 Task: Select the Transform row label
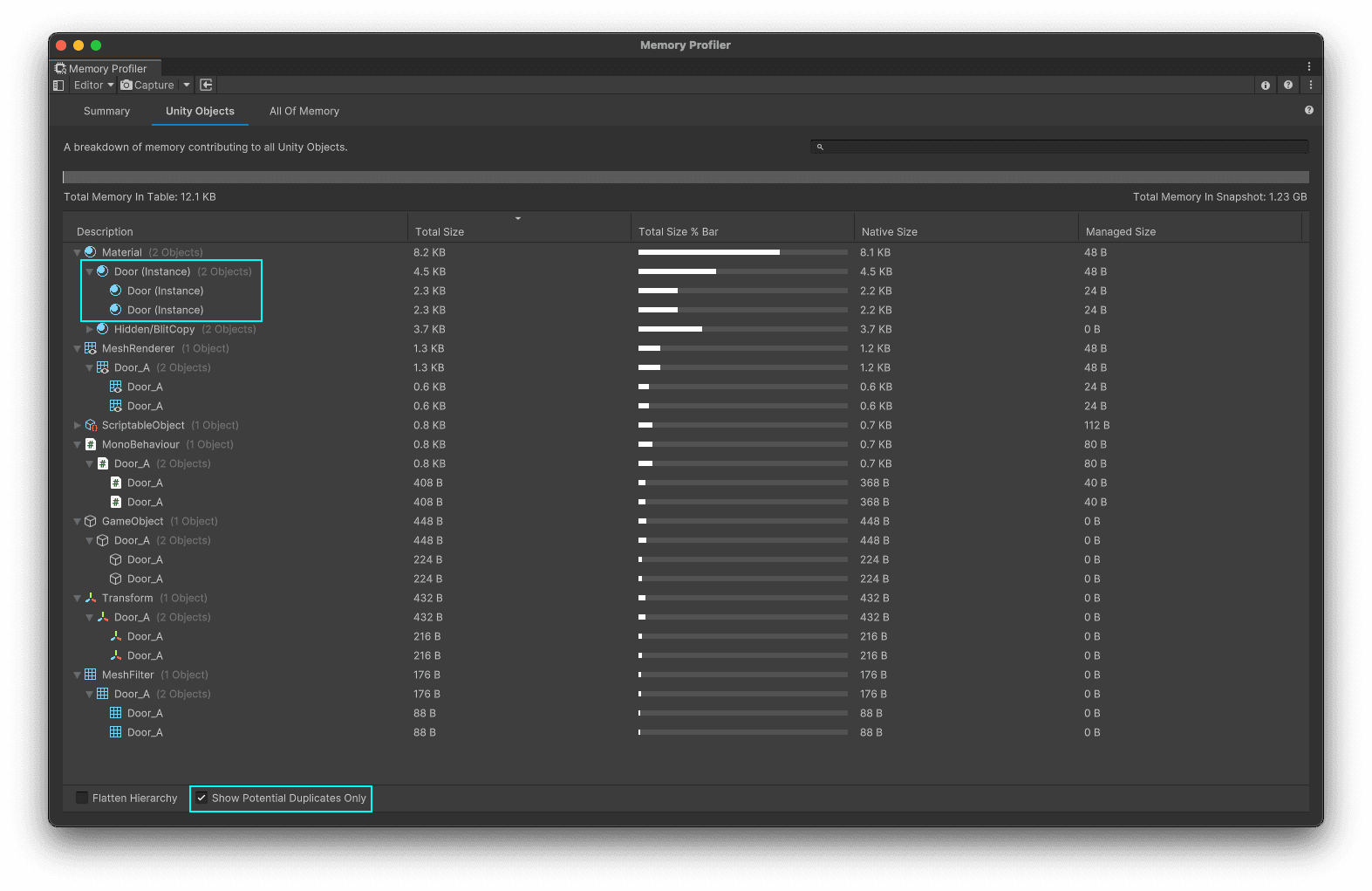coord(127,599)
